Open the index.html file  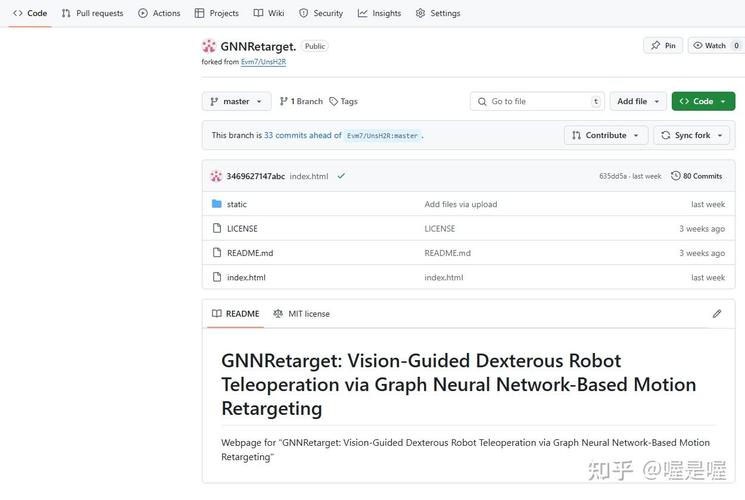246,278
